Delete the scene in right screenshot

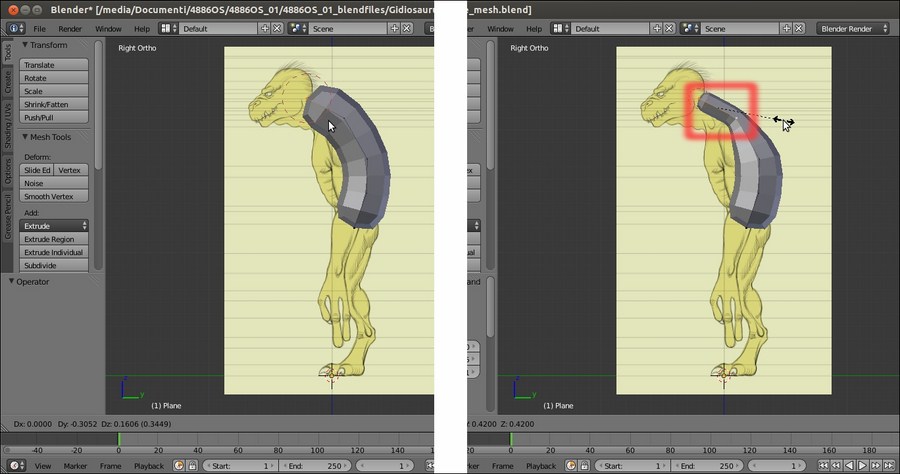click(x=798, y=28)
